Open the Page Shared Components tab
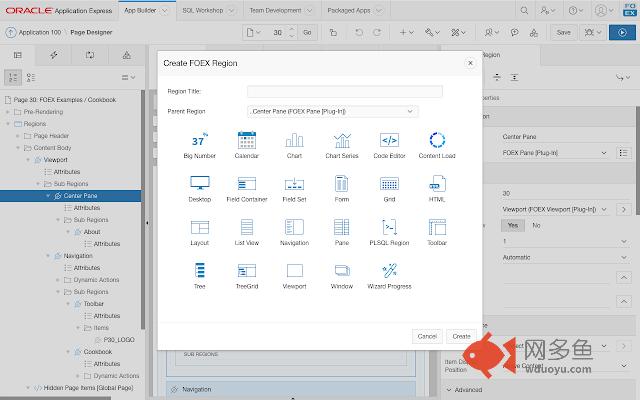The width and height of the screenshot is (640, 400). [x=127, y=55]
